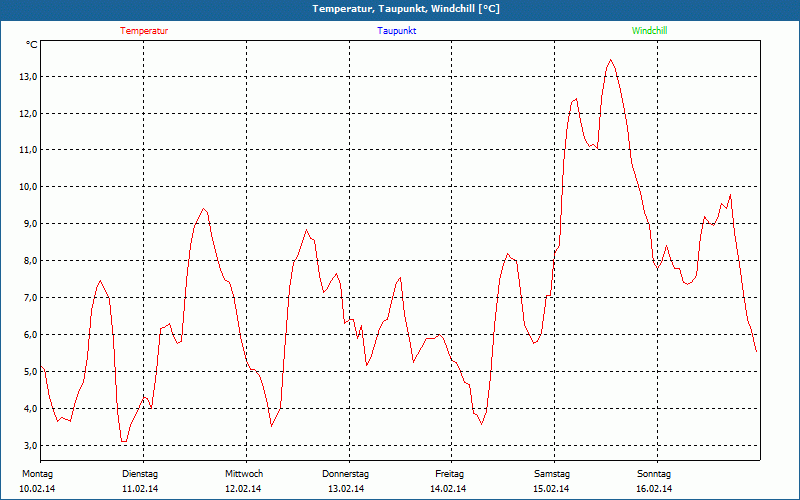Viewport: 800px width, 500px height.
Task: Click the Montag day label
Action: click(x=37, y=474)
